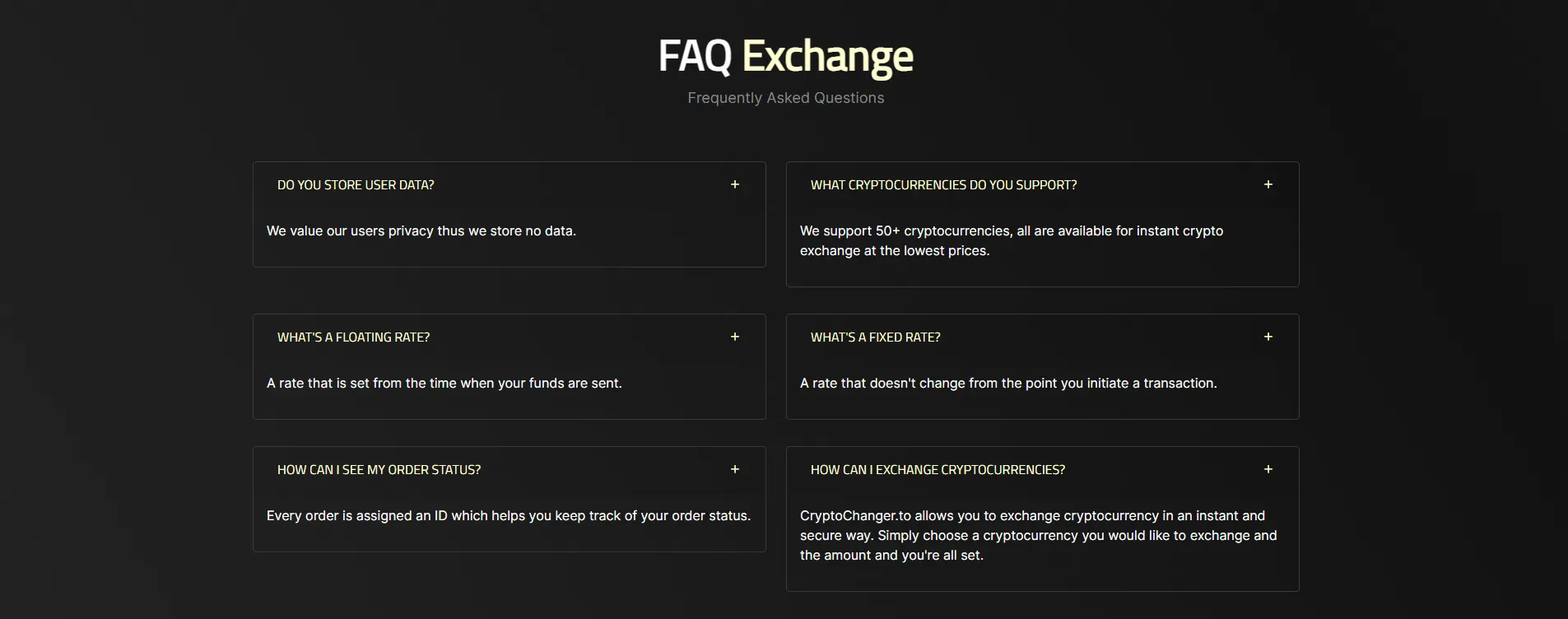Click the answer 'A rate that doesn't change' text

click(x=1008, y=384)
